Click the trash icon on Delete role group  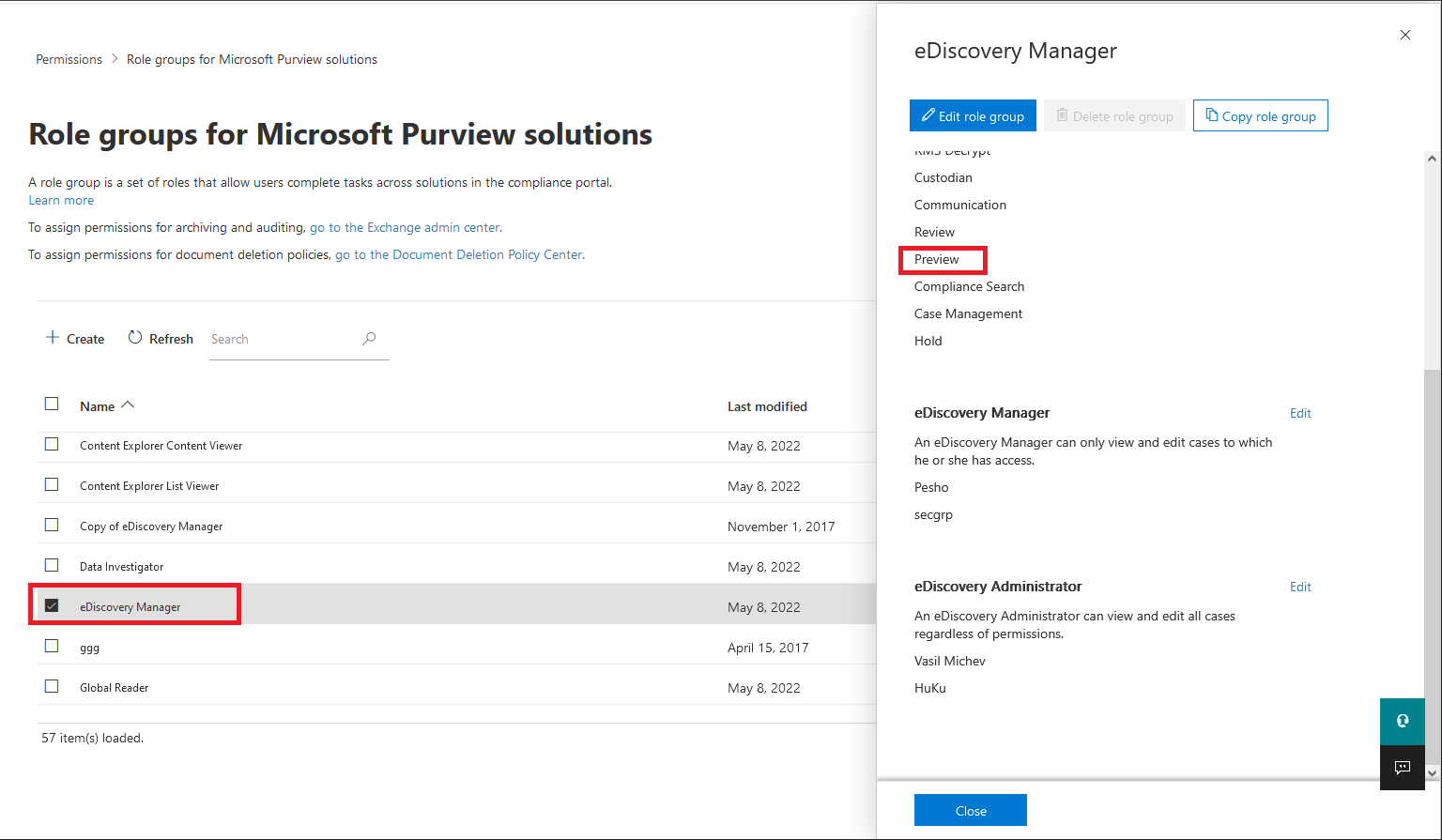(1062, 115)
